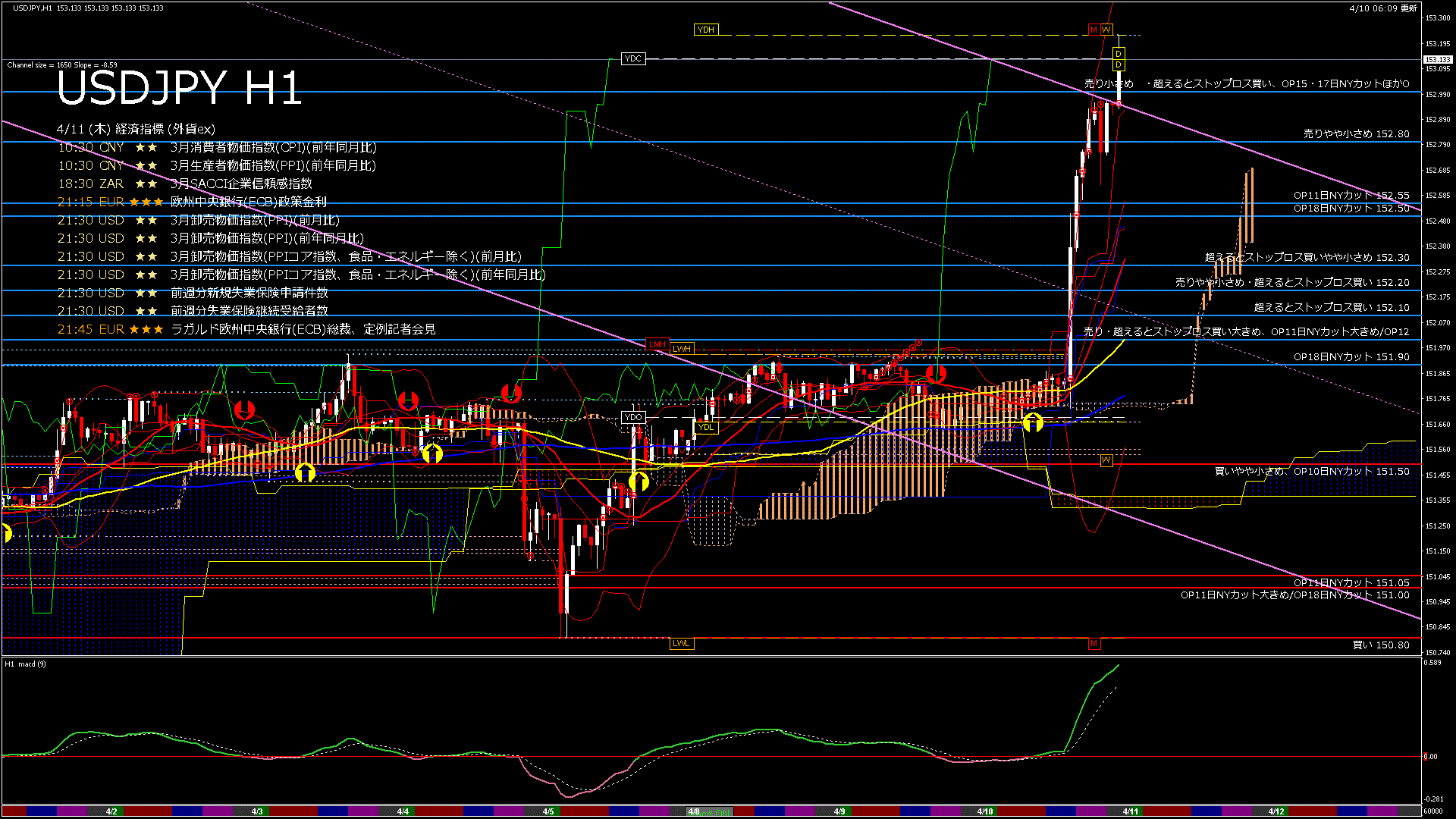The image size is (1456, 819).
Task: Select the LWL label at chart bottom
Action: coord(681,643)
